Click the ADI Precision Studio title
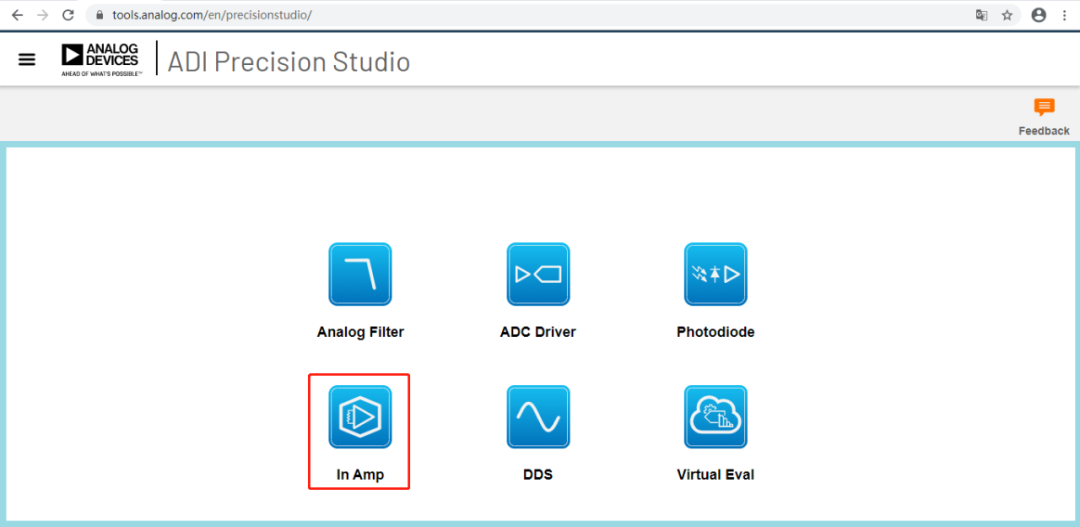The width and height of the screenshot is (1080, 527). 289,61
